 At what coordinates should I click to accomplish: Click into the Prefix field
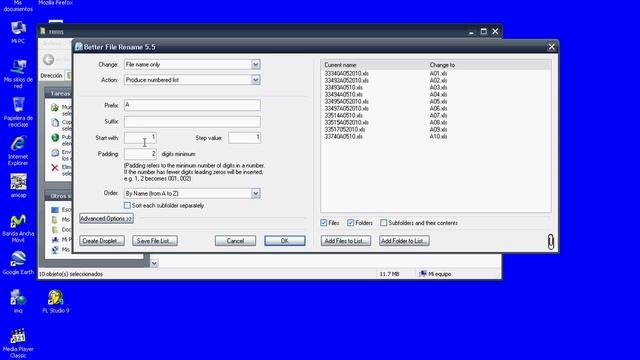pos(192,105)
